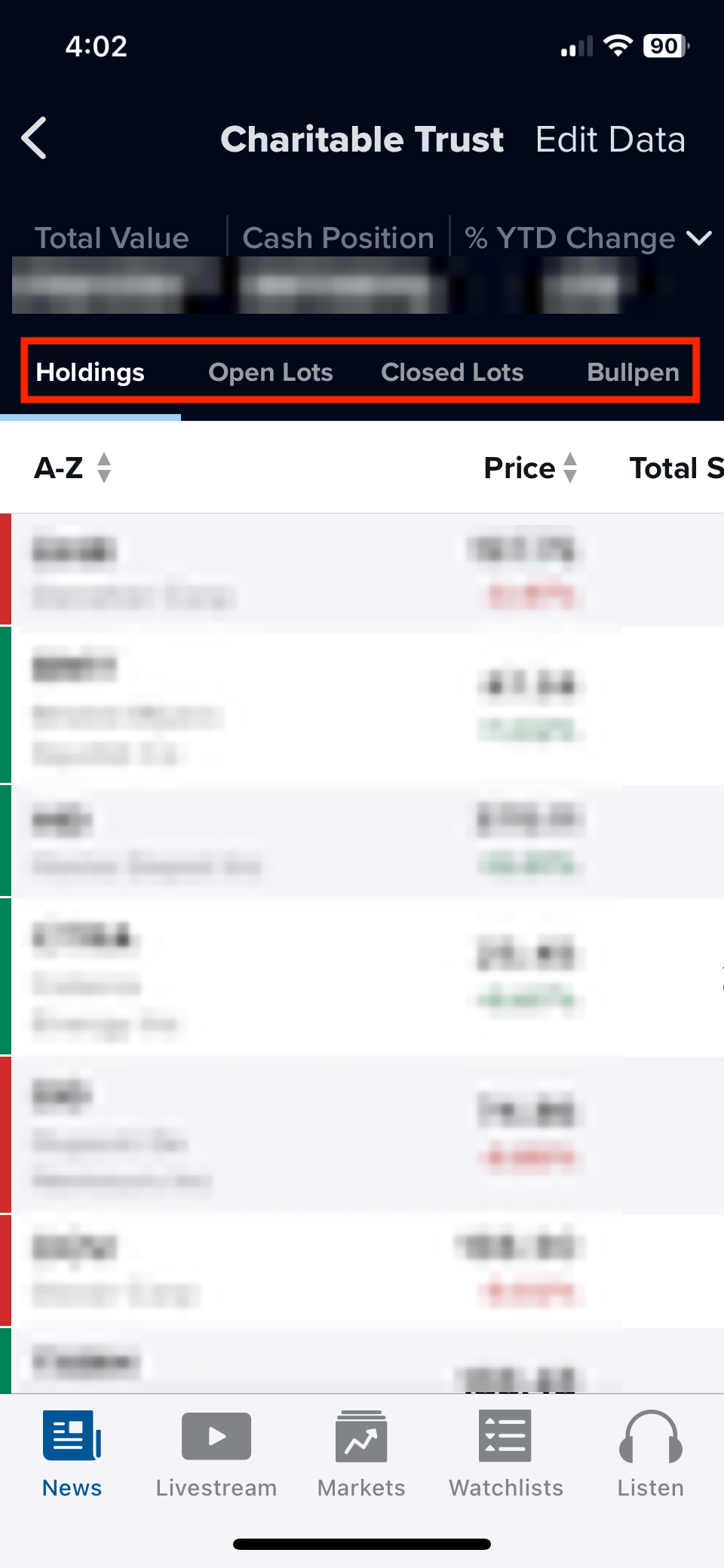Screen dimensions: 724x1568
Task: Go back using the left chevron
Action: point(34,138)
